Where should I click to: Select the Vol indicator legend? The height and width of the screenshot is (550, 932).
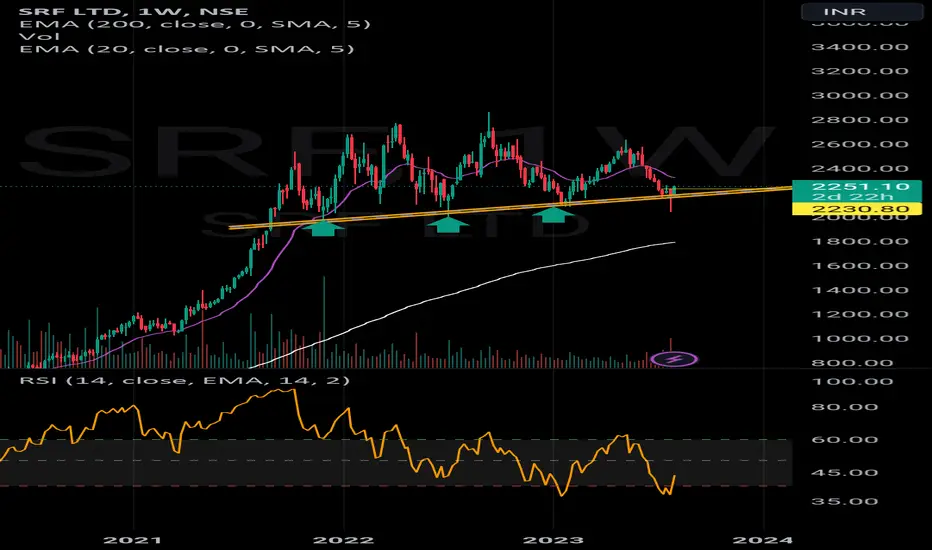pyautogui.click(x=39, y=36)
